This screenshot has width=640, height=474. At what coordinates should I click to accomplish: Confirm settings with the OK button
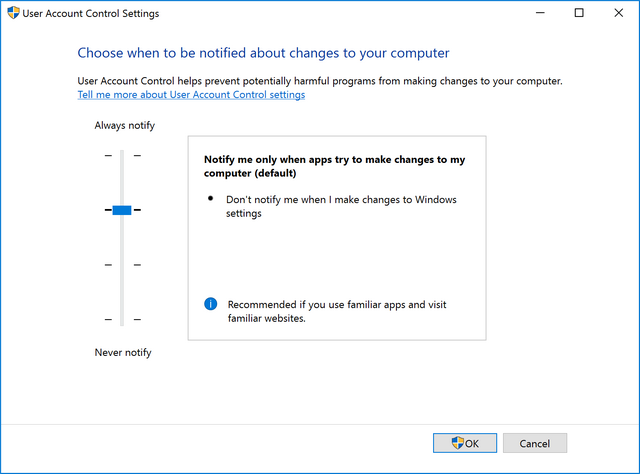[465, 443]
